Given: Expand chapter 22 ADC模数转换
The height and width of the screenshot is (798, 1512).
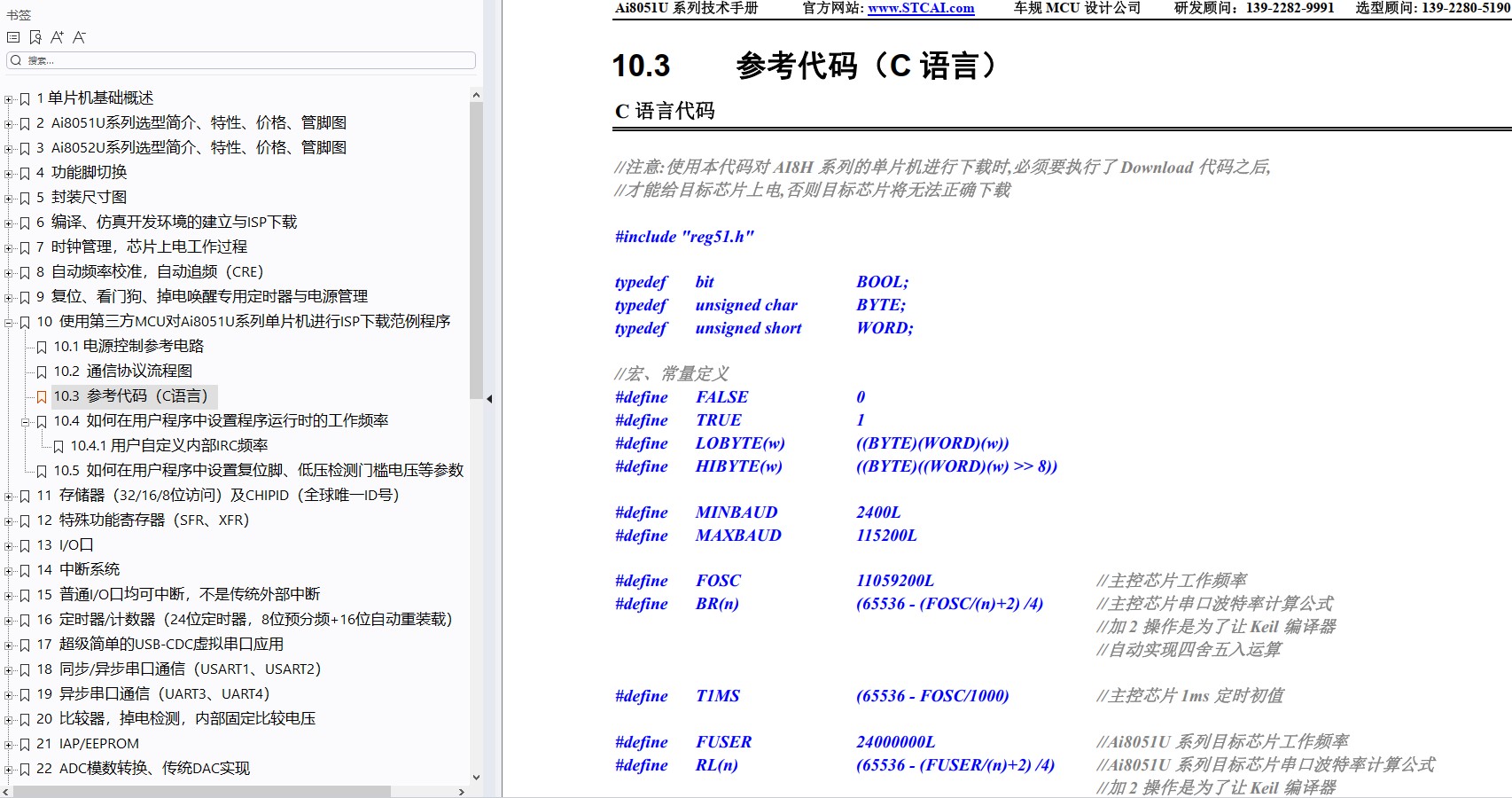Looking at the screenshot, I should [9, 769].
